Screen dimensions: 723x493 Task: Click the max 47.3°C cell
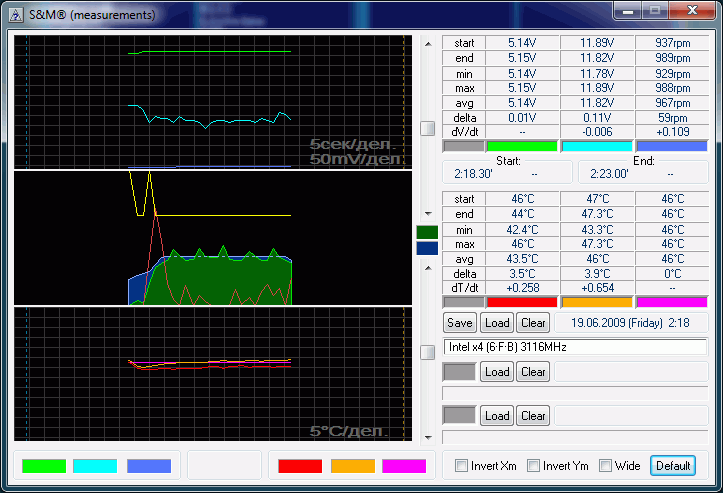coord(597,244)
